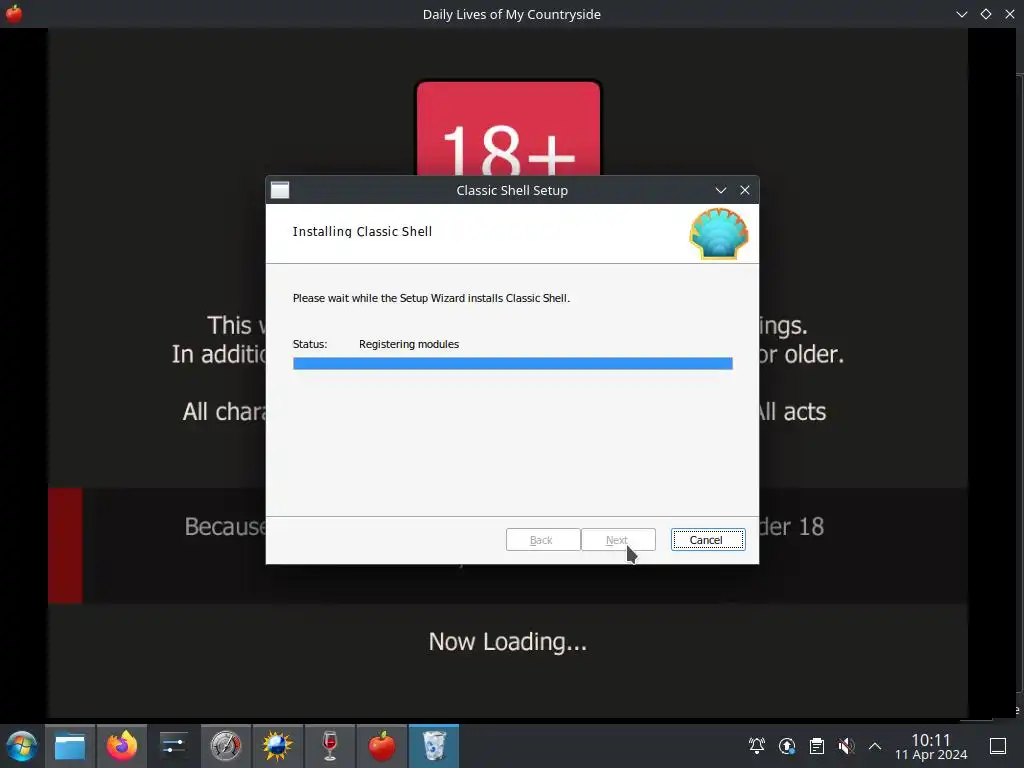Click the disabled Back button in setup
The image size is (1024, 768).
click(543, 539)
